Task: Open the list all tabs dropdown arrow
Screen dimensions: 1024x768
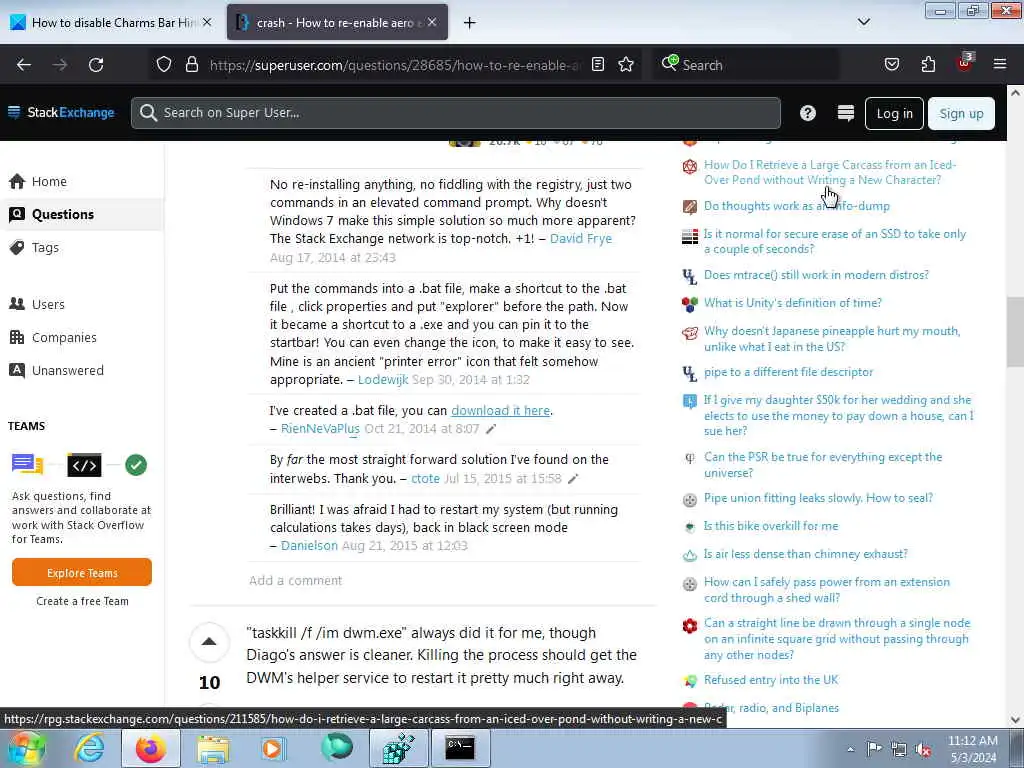Action: pos(863,22)
